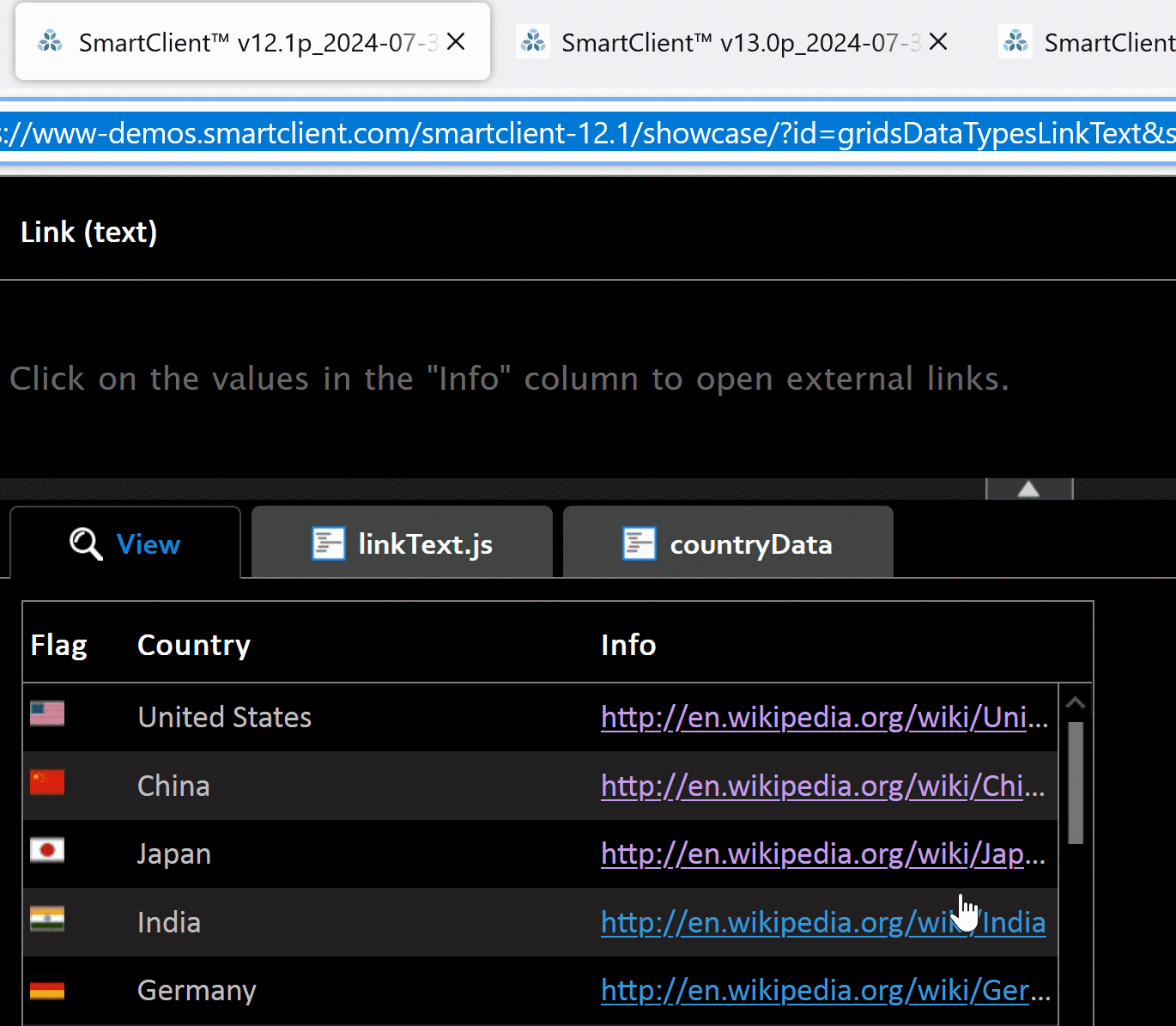Click the Japan flag icon
Image resolution: width=1176 pixels, height=1026 pixels.
47,850
